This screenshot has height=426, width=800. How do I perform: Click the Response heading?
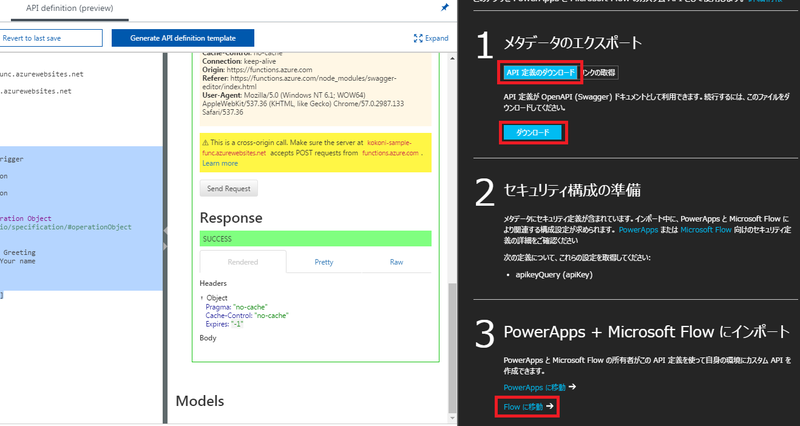(x=231, y=218)
